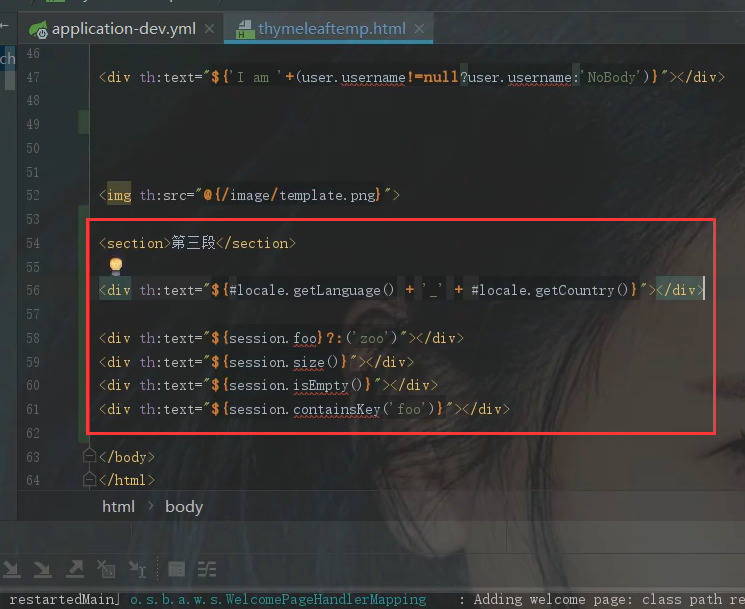Switch to the application-dev.yml tab
This screenshot has width=745, height=609.
click(124, 29)
